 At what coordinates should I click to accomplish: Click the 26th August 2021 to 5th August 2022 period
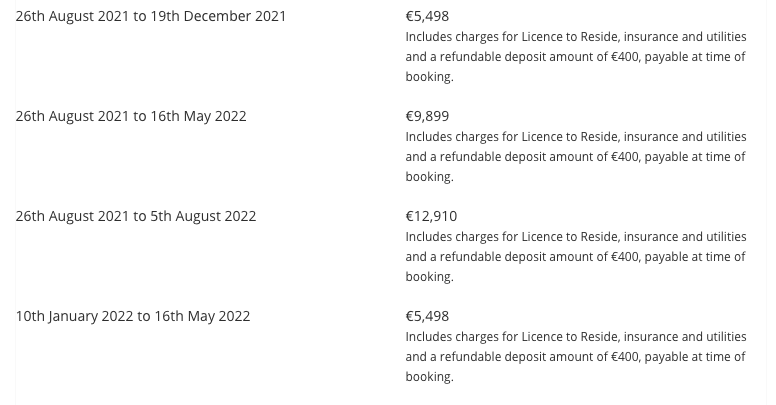click(x=136, y=216)
